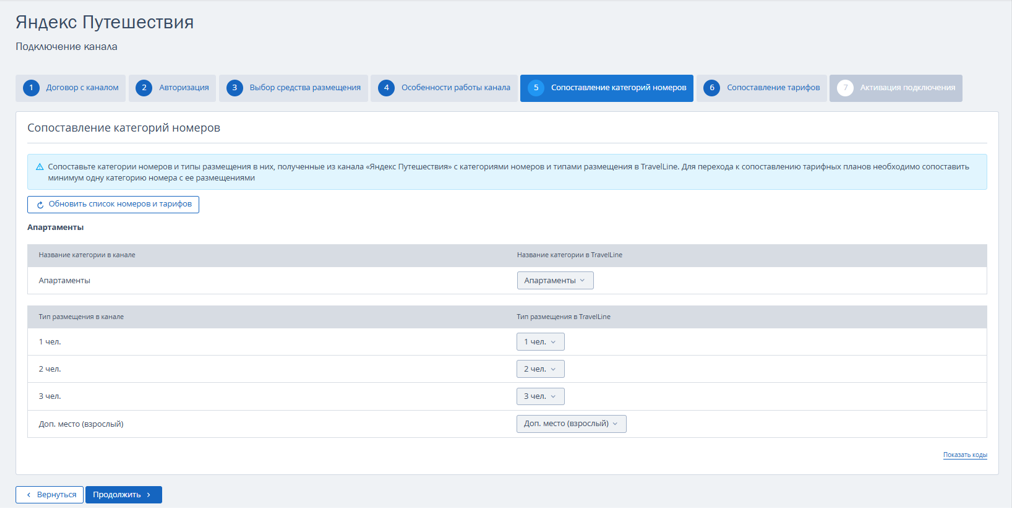Open the 1 чел. TravelLine placement dropdown
This screenshot has height=508, width=1012.
(540, 341)
